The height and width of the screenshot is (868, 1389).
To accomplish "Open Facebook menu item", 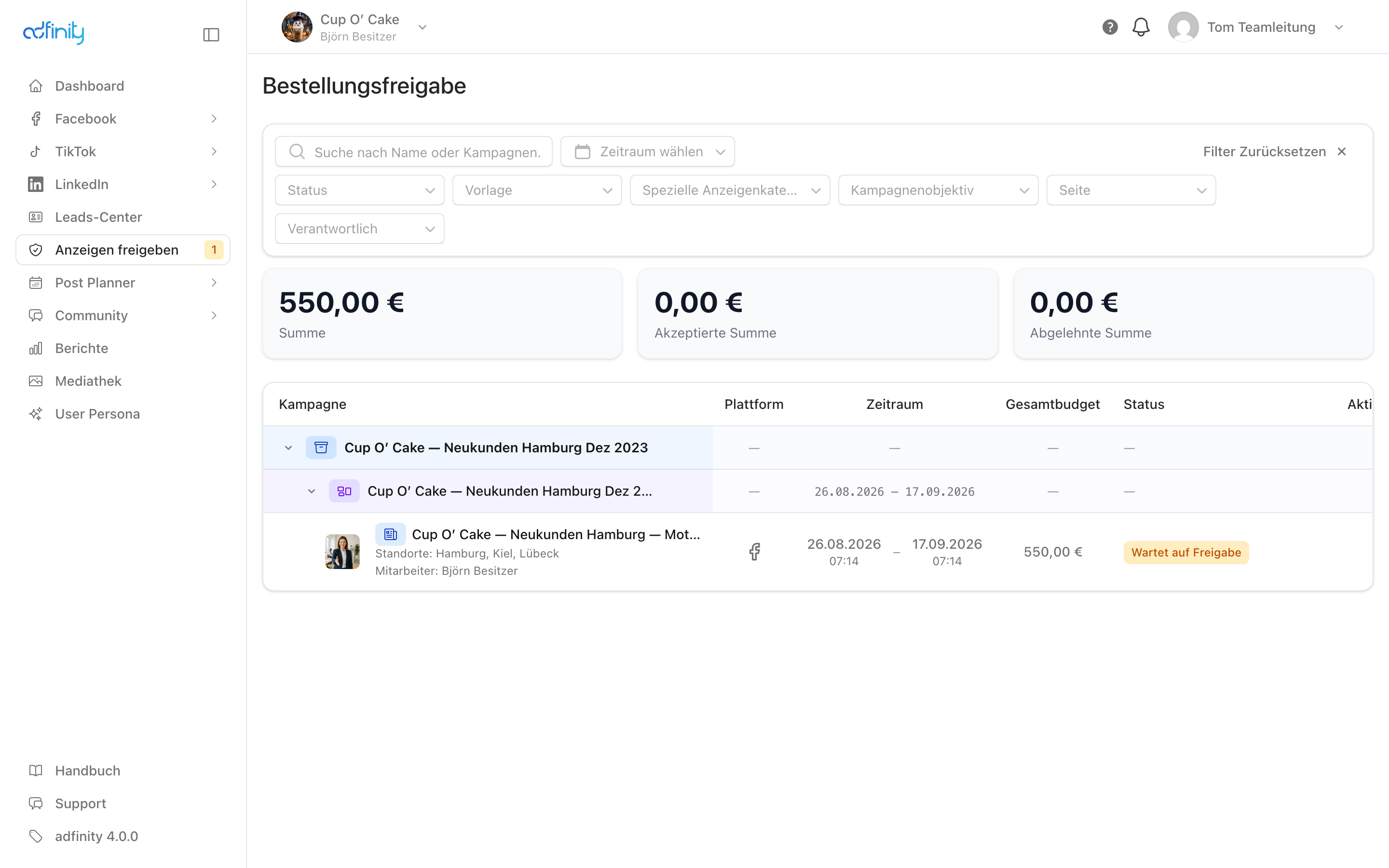I will 123,118.
